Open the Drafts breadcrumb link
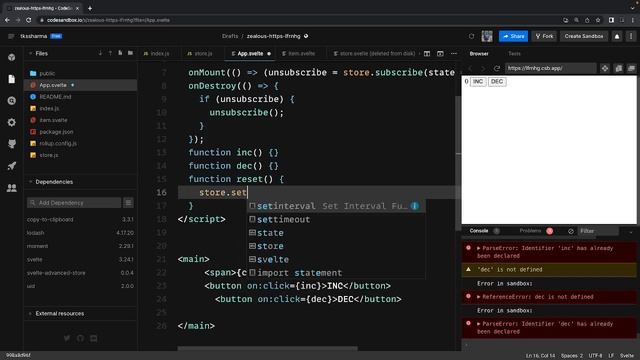The width and height of the screenshot is (640, 360). tap(230, 36)
